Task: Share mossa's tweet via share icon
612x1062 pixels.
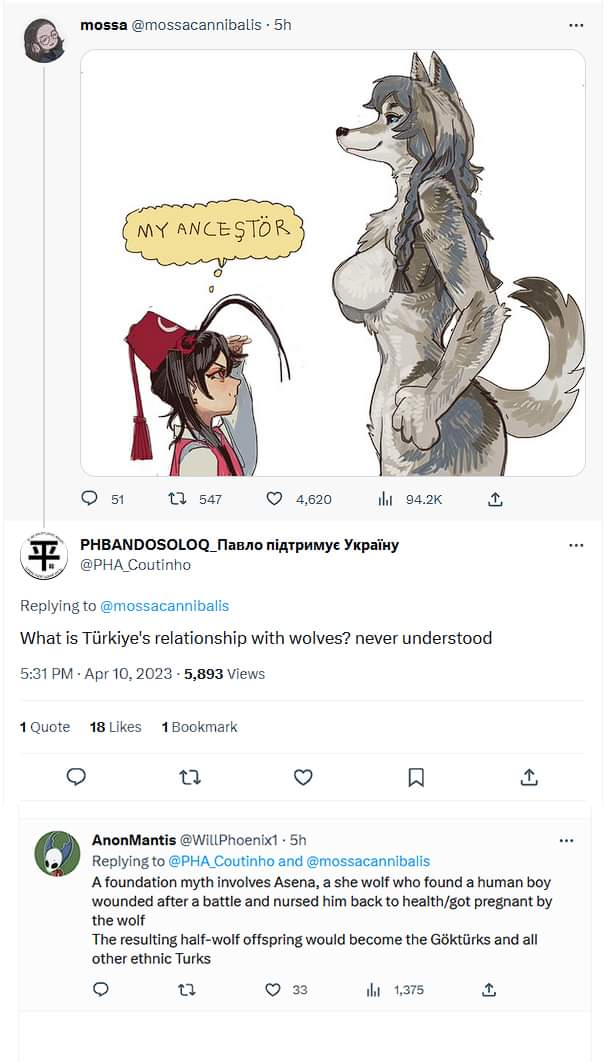Action: (495, 498)
